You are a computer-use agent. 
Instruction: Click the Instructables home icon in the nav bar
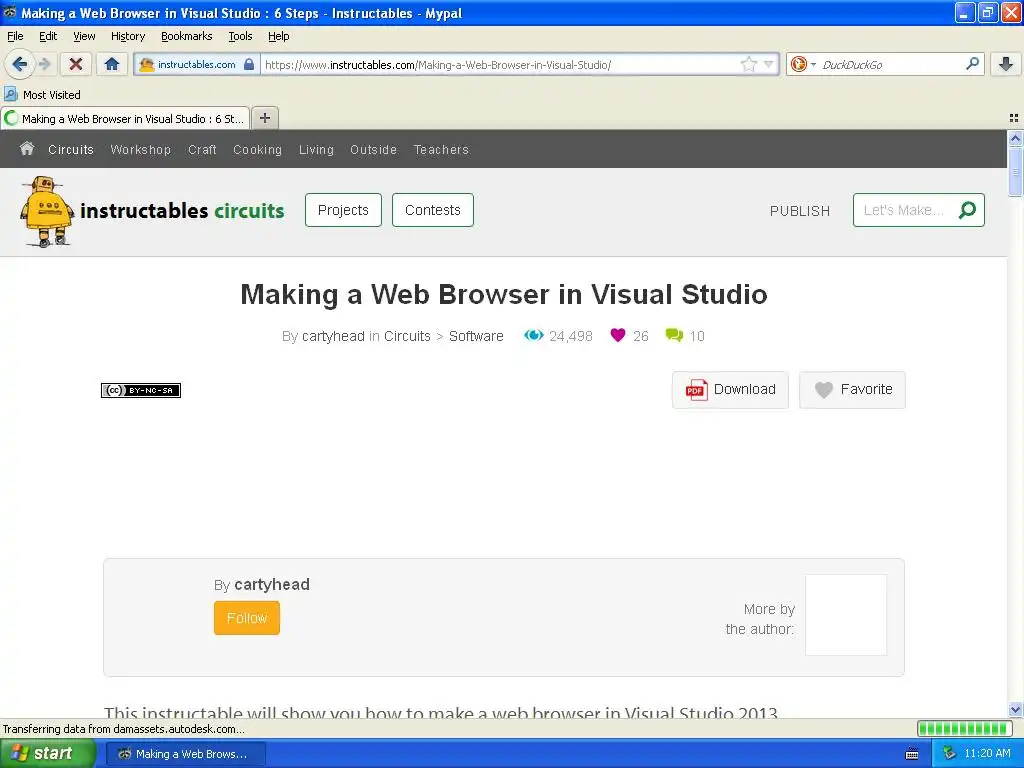27,149
